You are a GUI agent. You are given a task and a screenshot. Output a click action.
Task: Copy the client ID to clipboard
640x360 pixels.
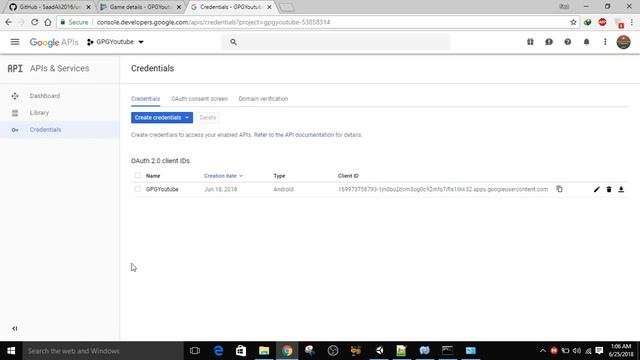(x=559, y=189)
